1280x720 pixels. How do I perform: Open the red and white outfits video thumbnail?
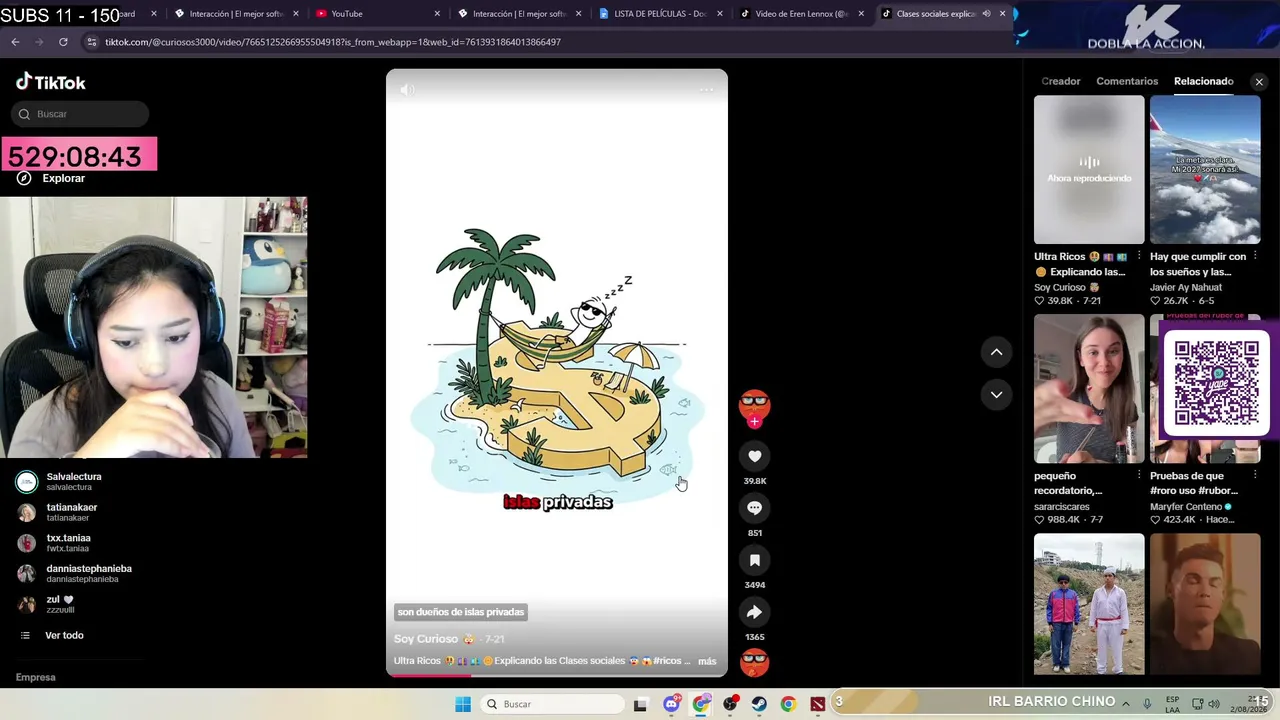coord(1089,604)
